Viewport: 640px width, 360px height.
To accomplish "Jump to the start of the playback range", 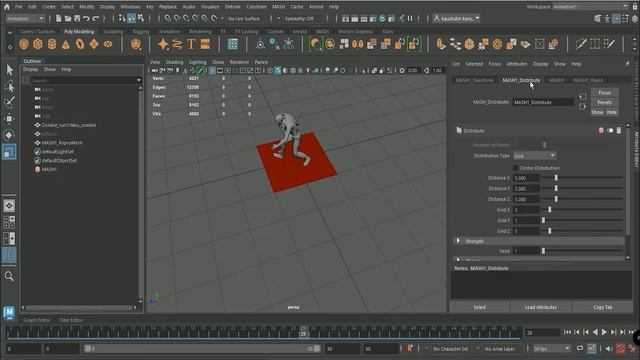I will pyautogui.click(x=567, y=332).
